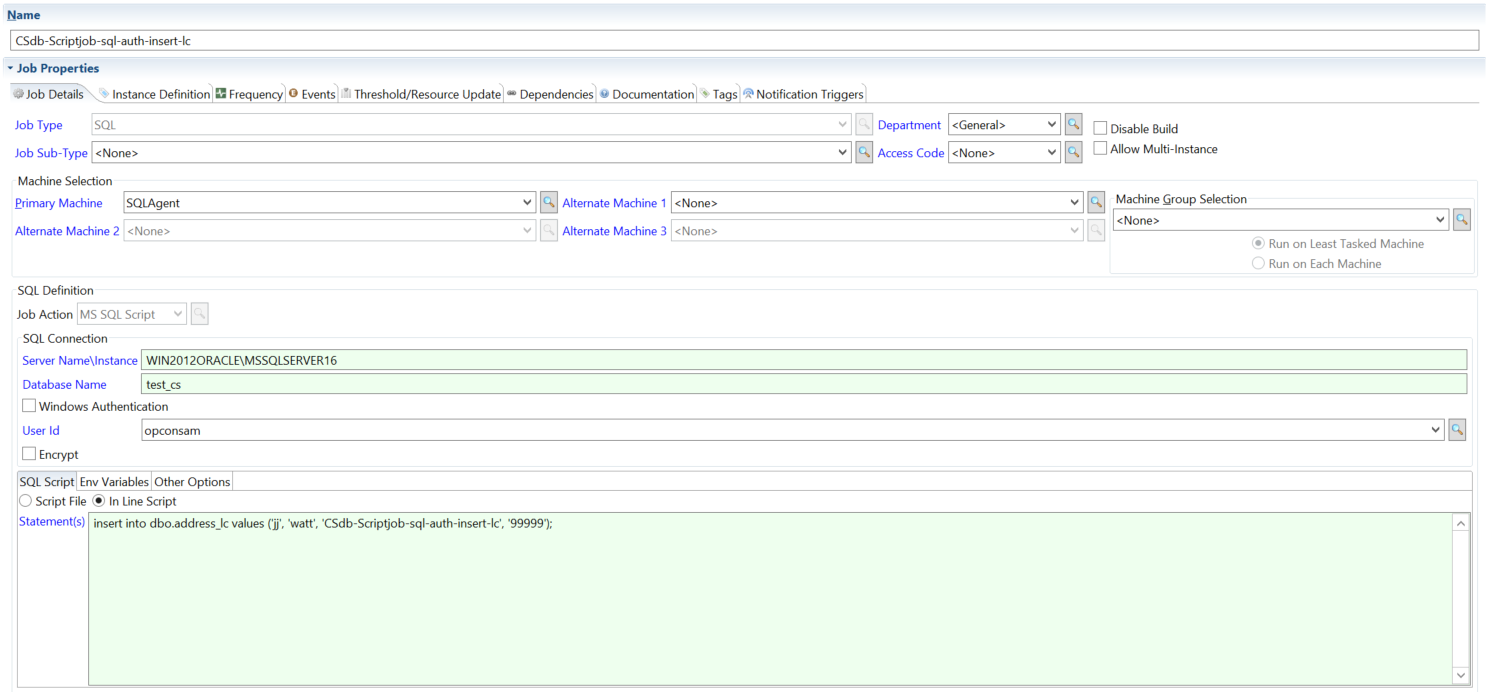
Task: Switch to Instance Definition tab
Action: [x=154, y=94]
